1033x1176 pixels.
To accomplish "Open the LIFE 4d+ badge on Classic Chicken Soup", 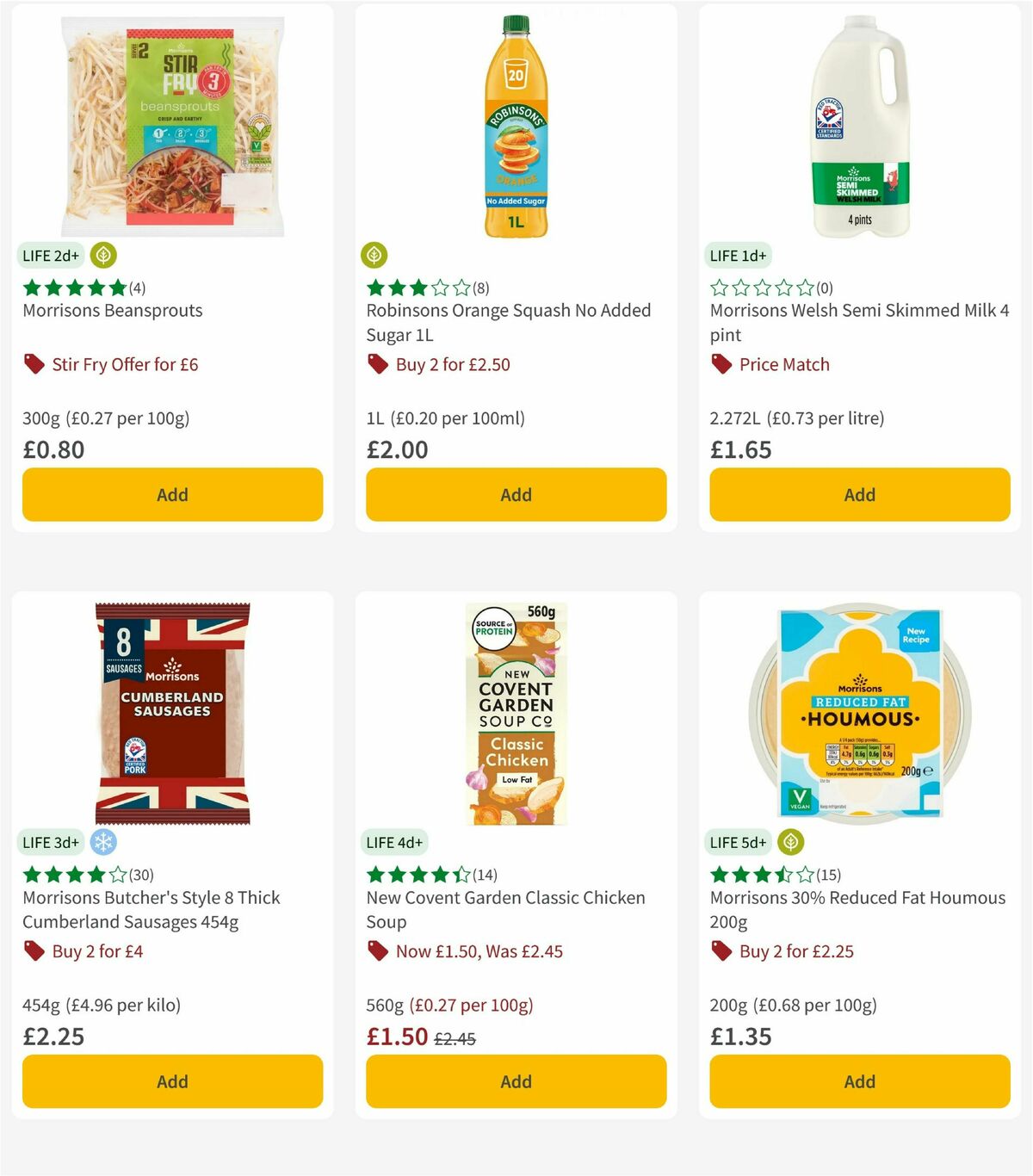I will coord(393,842).
